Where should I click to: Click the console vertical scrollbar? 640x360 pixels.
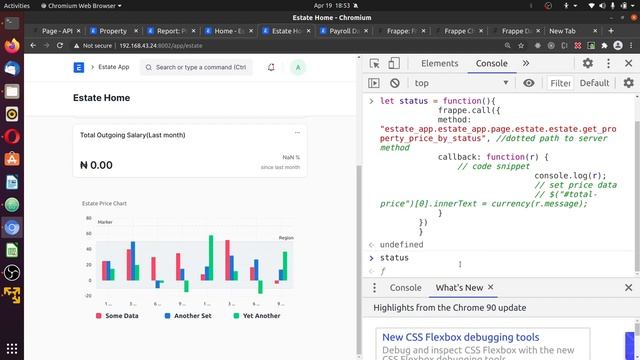tap(637, 196)
